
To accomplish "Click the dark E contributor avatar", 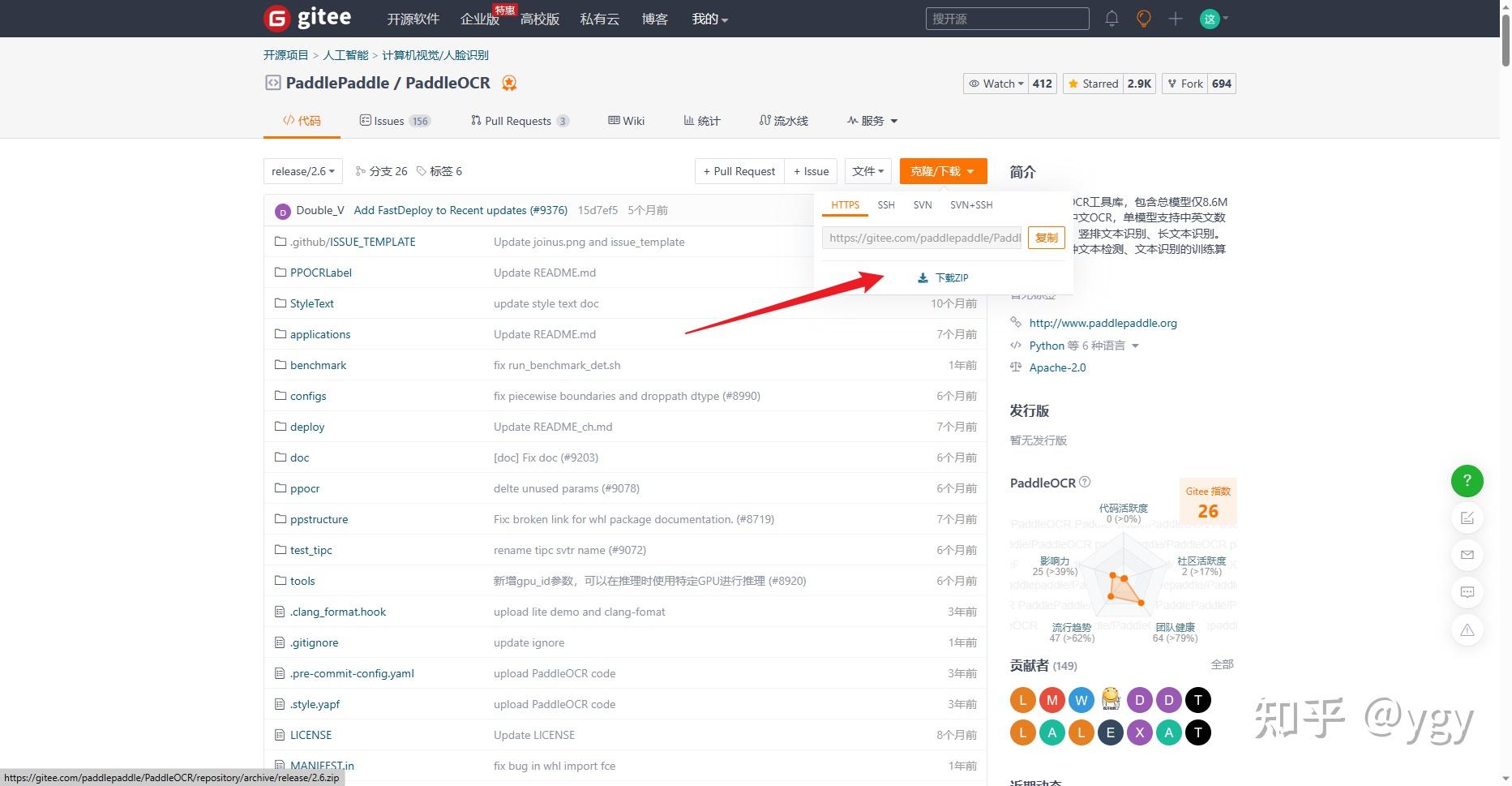I will pyautogui.click(x=1111, y=733).
